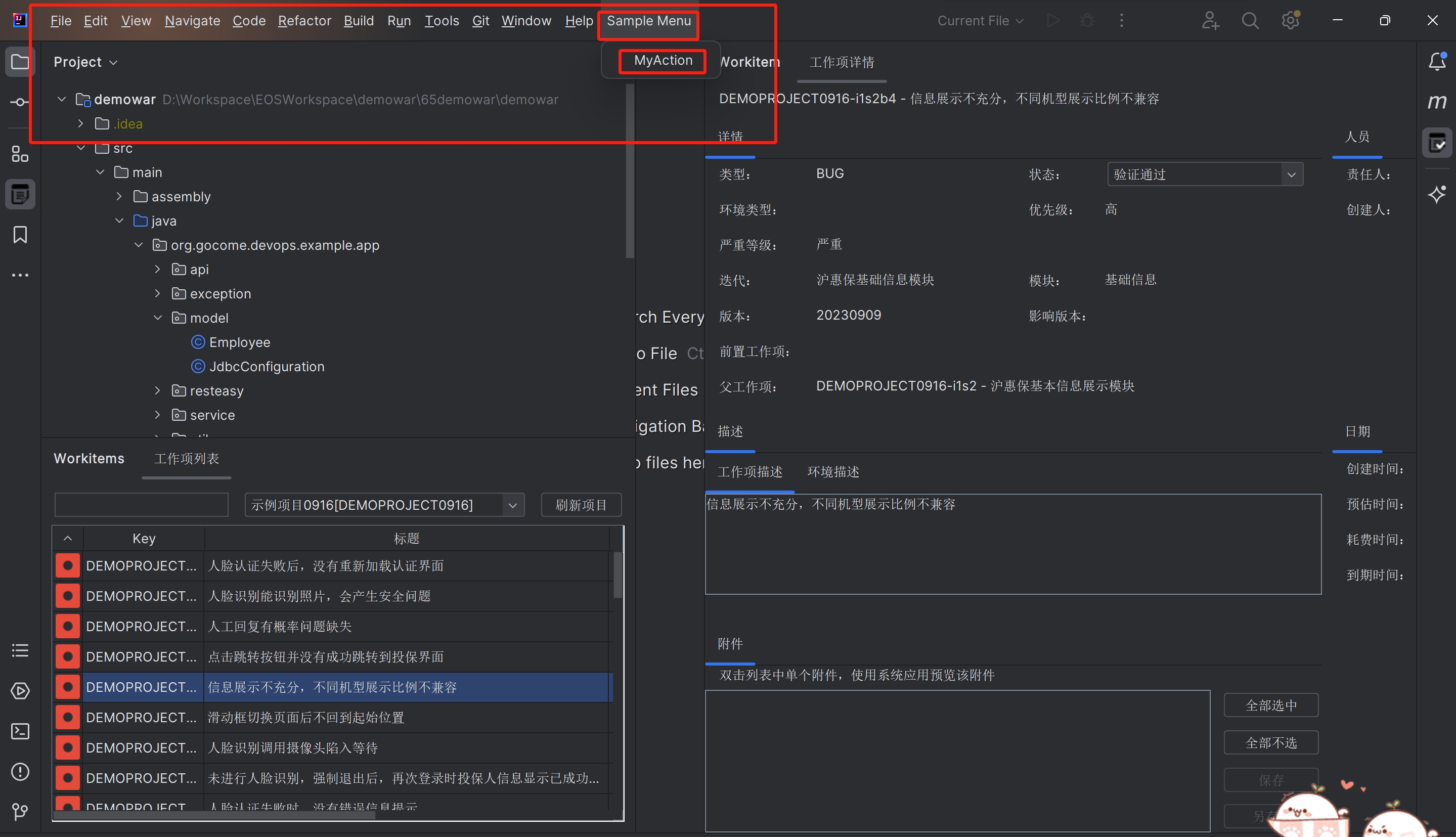Open the Maven tool window
This screenshot has height=837, width=1456.
1438,101
